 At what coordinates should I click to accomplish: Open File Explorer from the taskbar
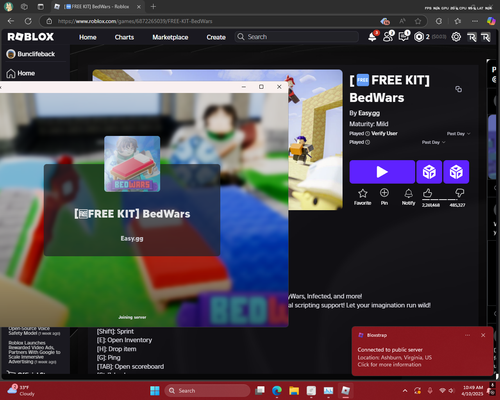click(x=294, y=391)
